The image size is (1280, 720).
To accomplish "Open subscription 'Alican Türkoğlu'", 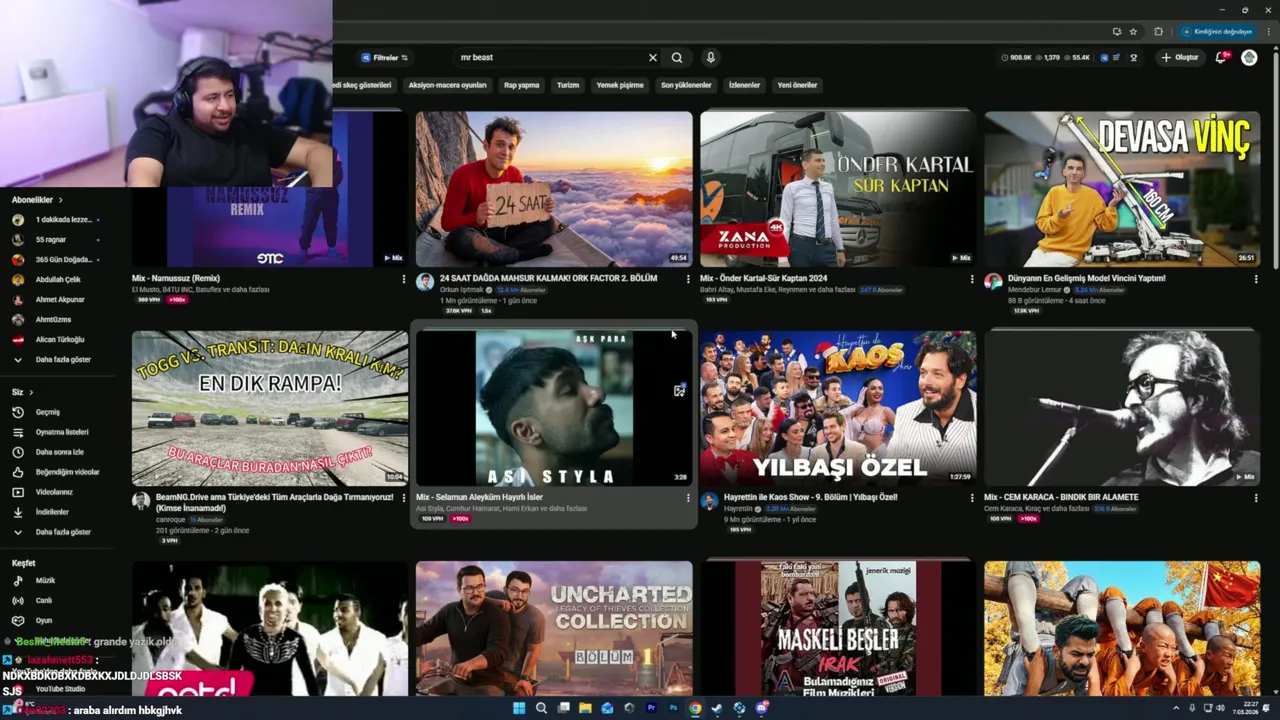I will point(59,340).
